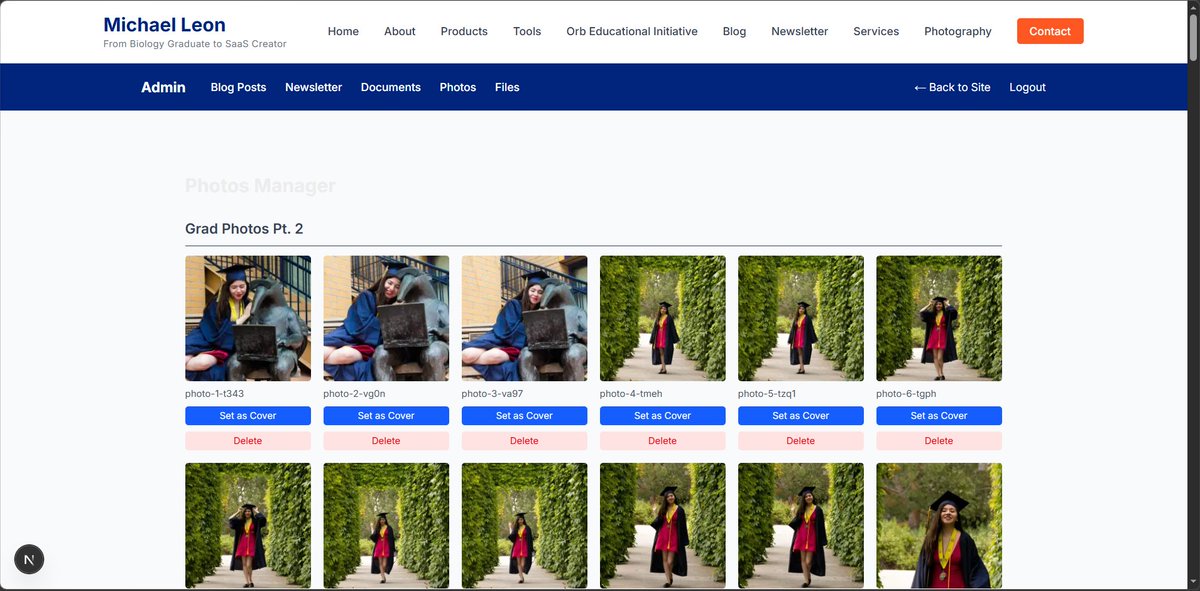1200x591 pixels.
Task: Set photo-1-t343 as cover
Action: point(248,416)
